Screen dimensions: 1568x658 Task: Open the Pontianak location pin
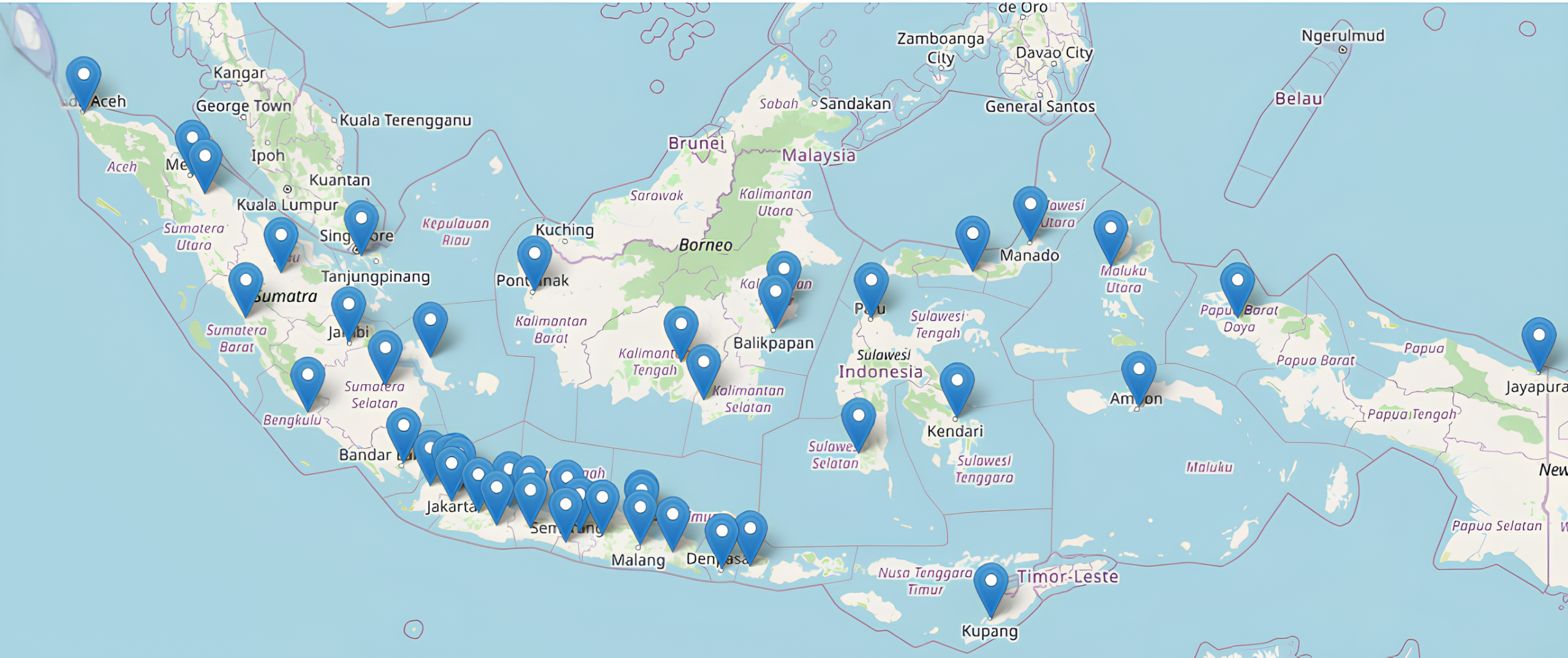coord(534,259)
